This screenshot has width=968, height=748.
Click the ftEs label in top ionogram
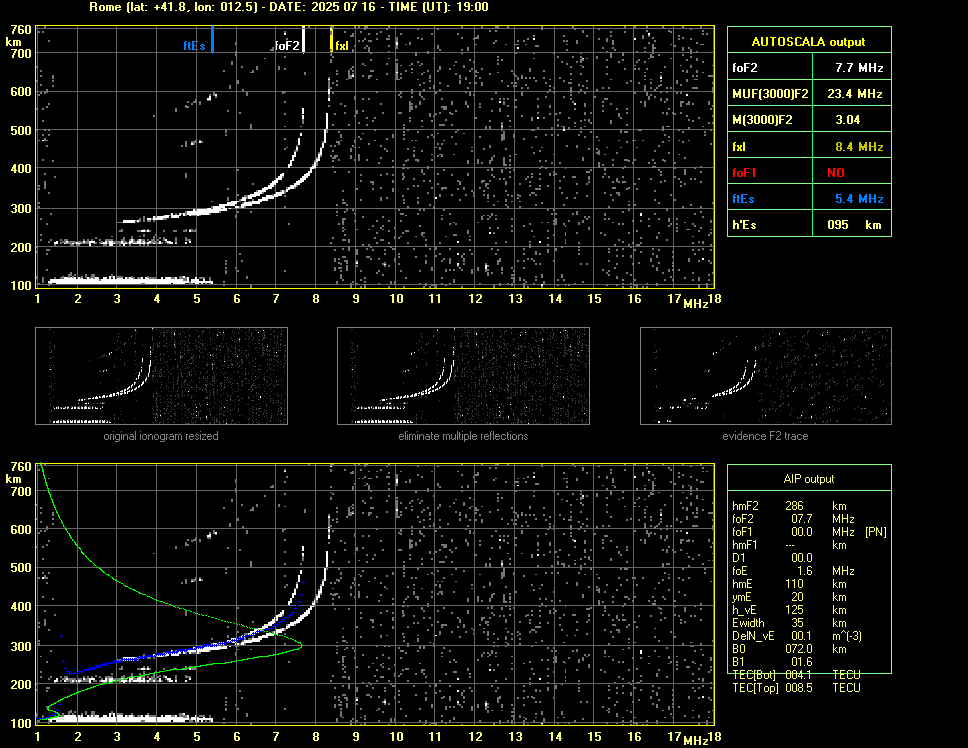coord(194,46)
